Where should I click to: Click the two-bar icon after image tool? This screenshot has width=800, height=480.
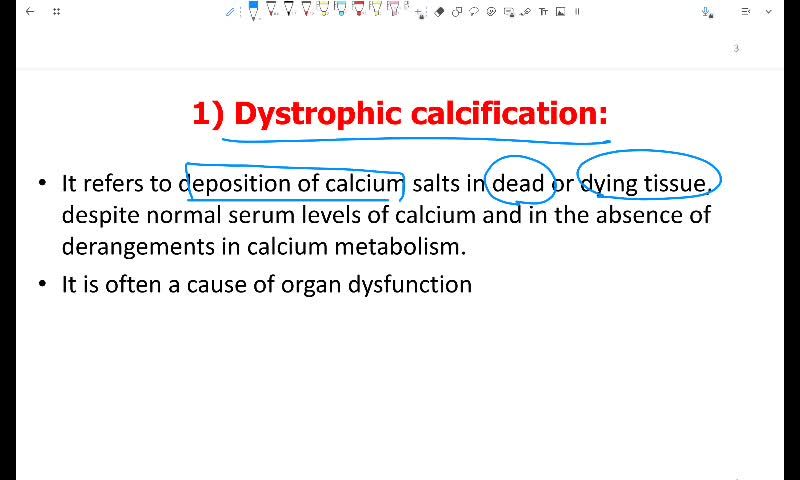[x=578, y=11]
